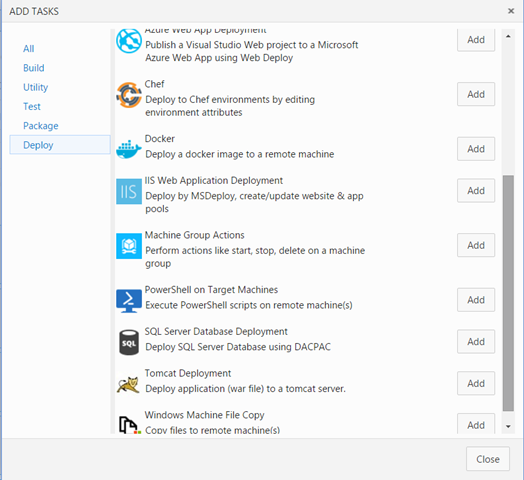Click 'Publish a Visual Studio Web project' description

pos(252,51)
